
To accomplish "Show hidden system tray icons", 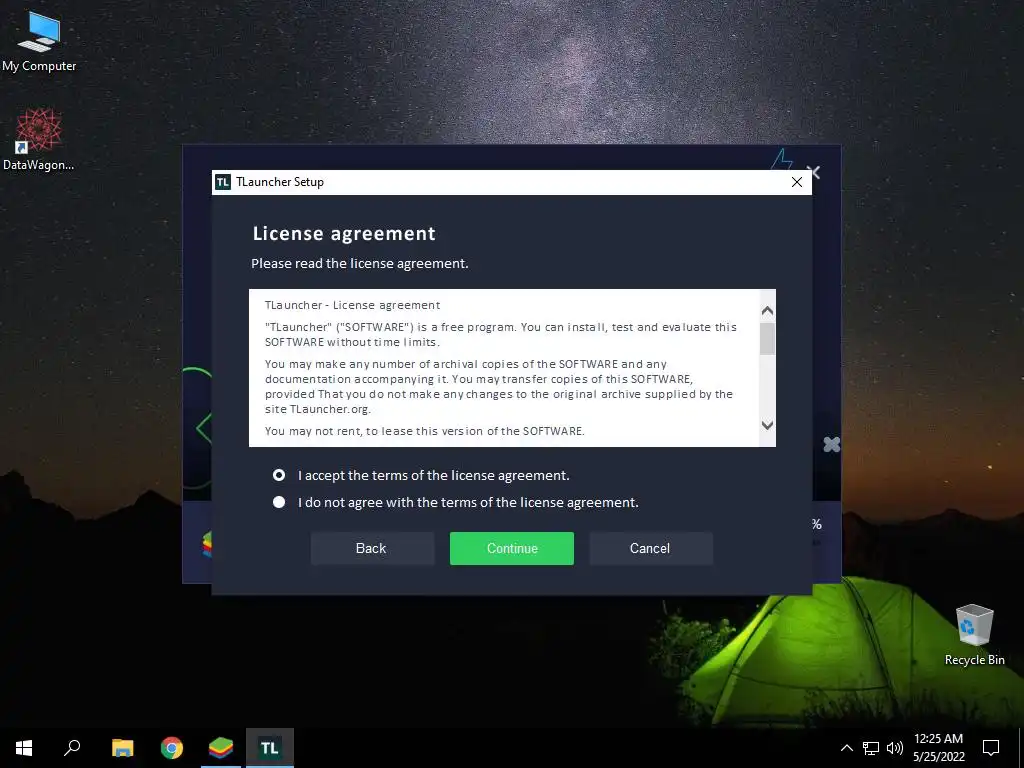I will click(846, 748).
